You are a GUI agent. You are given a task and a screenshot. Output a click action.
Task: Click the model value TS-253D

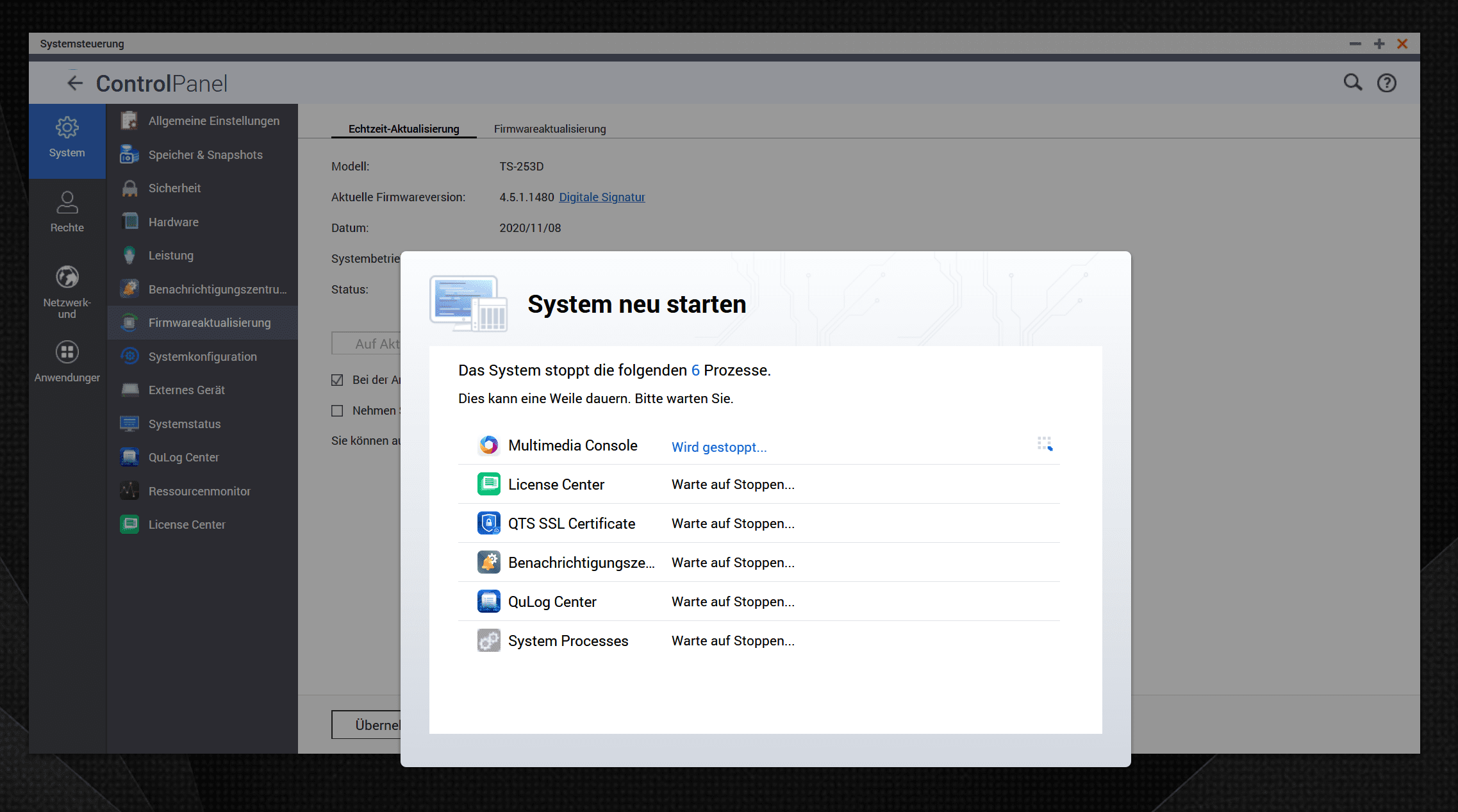click(x=522, y=167)
